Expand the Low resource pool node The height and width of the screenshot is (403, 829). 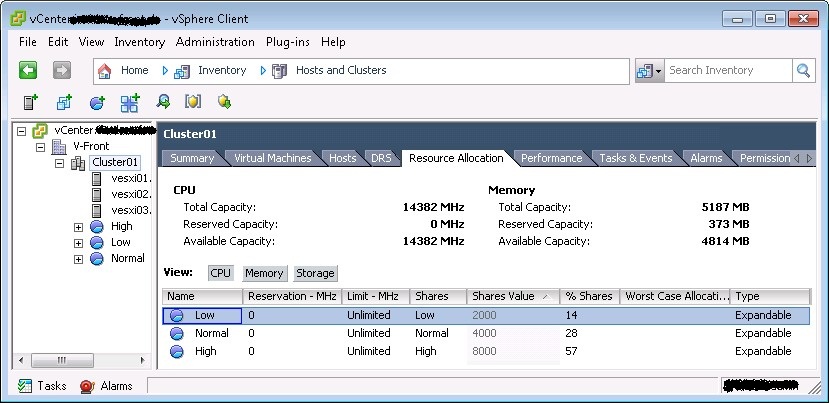[x=78, y=243]
